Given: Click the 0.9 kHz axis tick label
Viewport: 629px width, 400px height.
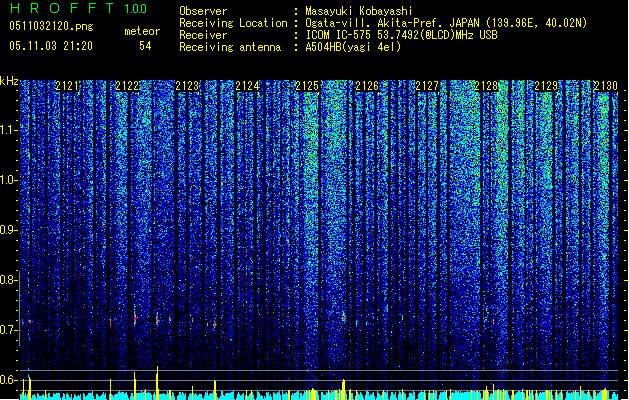Looking at the screenshot, I should click(9, 230).
